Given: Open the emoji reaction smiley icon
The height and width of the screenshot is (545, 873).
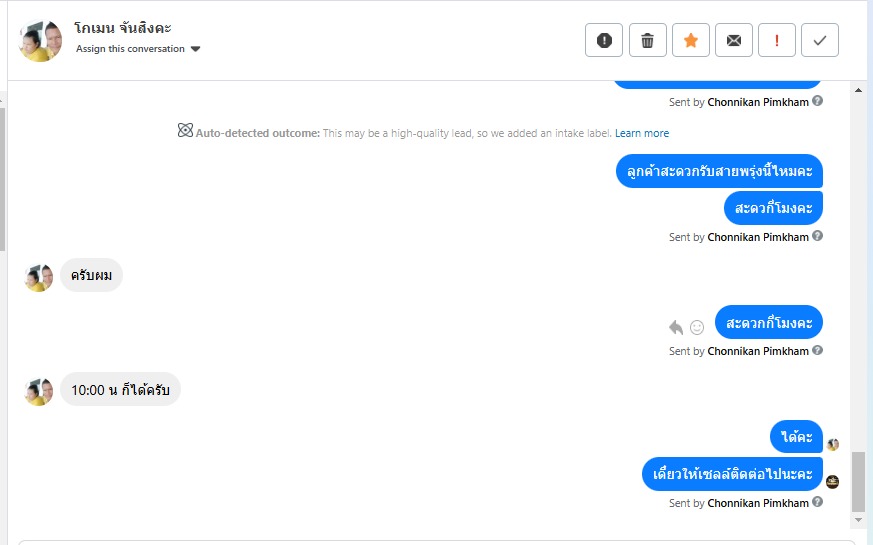Looking at the screenshot, I should tap(697, 327).
